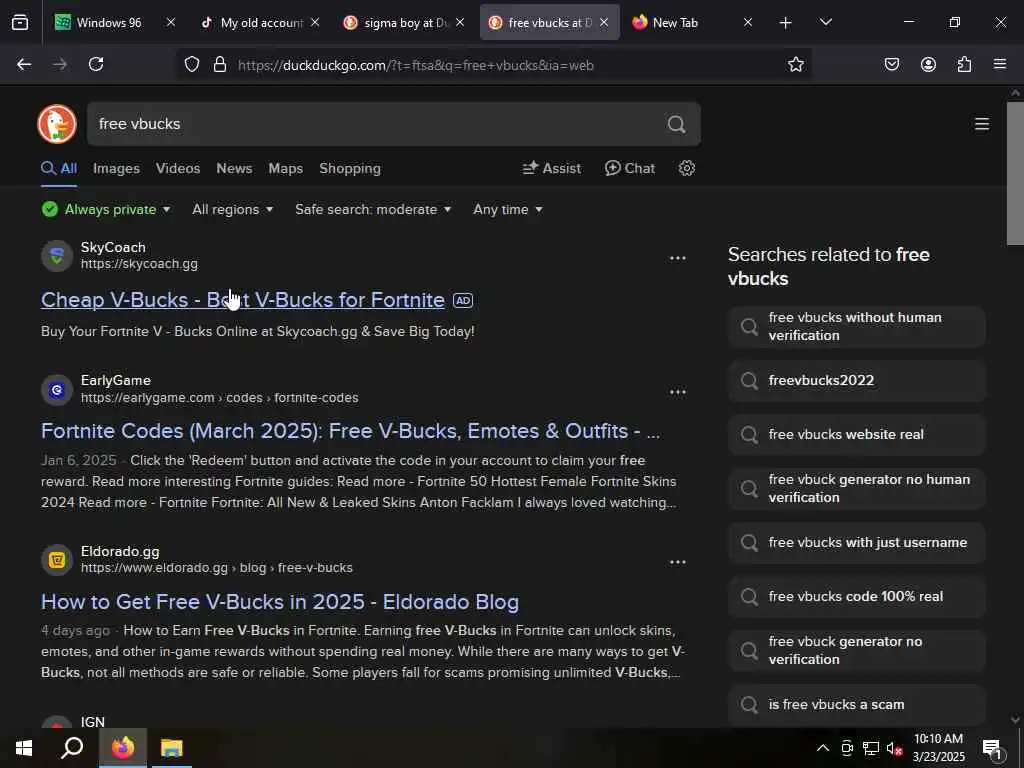This screenshot has height=768, width=1024.
Task: Open the Assist feature
Action: (x=552, y=168)
